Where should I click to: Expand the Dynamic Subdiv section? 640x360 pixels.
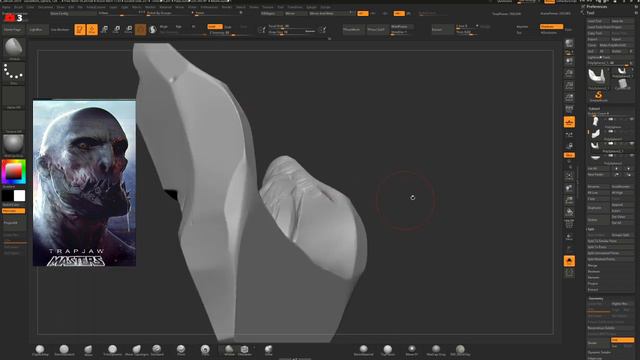coord(599,352)
